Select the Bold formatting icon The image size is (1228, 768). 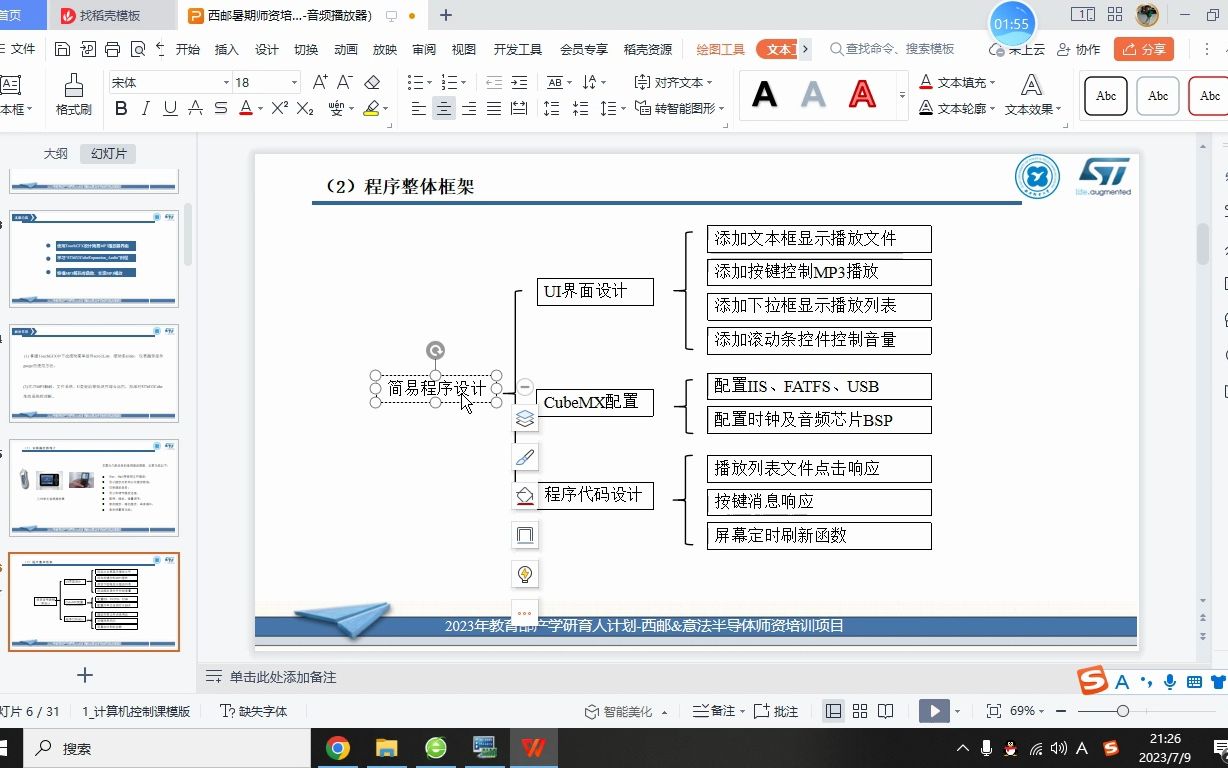120,106
